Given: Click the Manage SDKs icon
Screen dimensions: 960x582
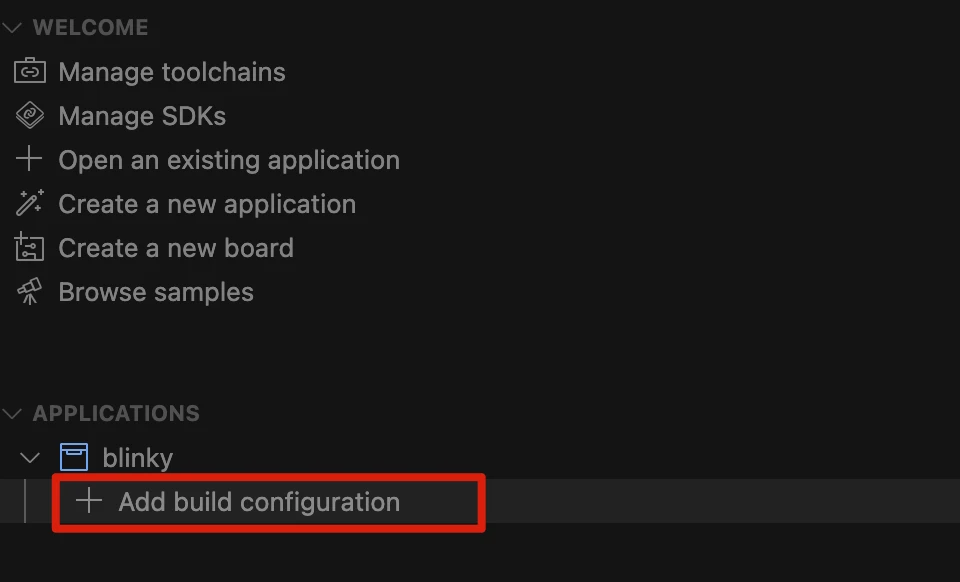Looking at the screenshot, I should [29, 115].
